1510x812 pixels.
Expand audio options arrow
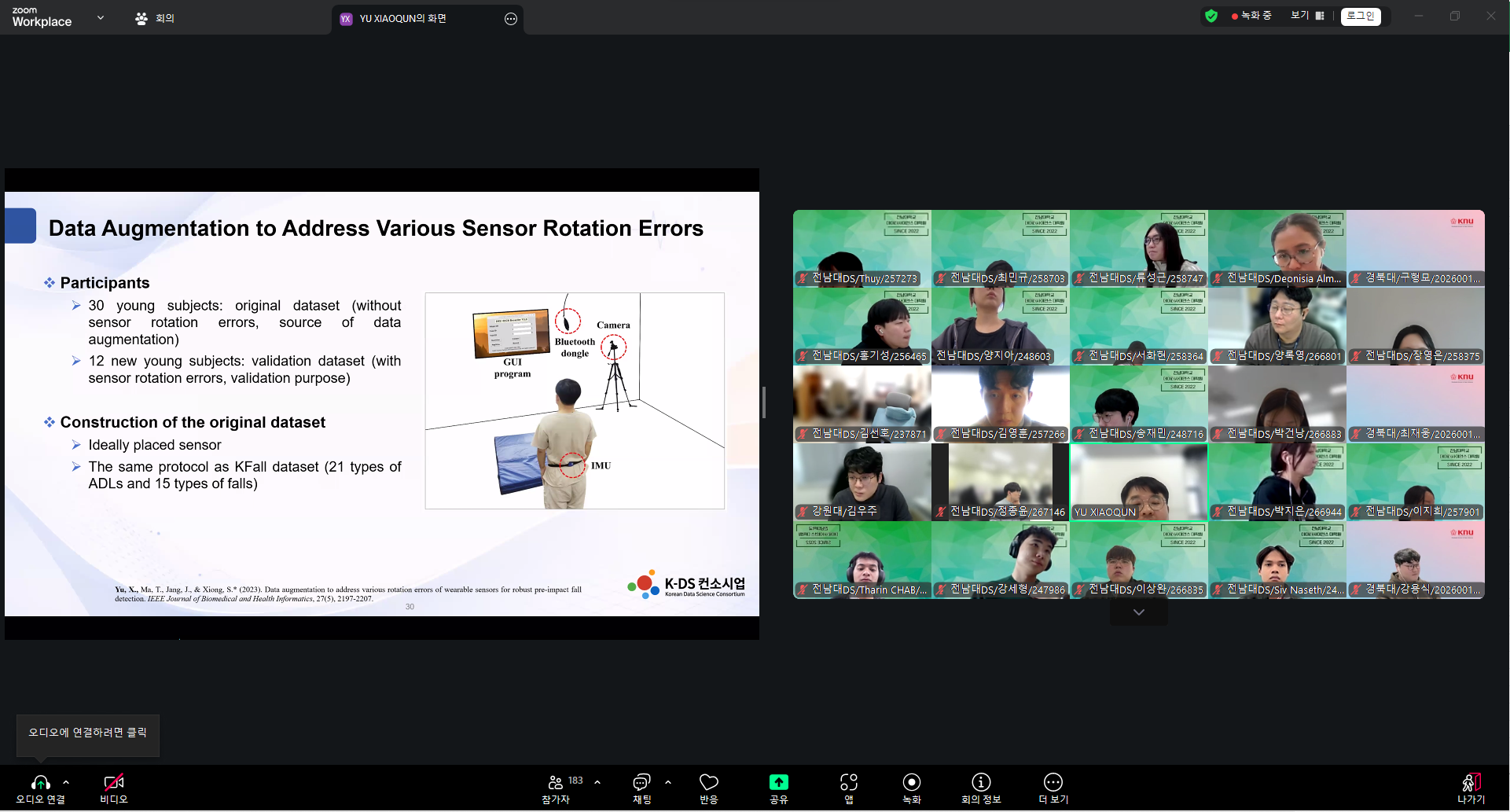pyautogui.click(x=66, y=782)
